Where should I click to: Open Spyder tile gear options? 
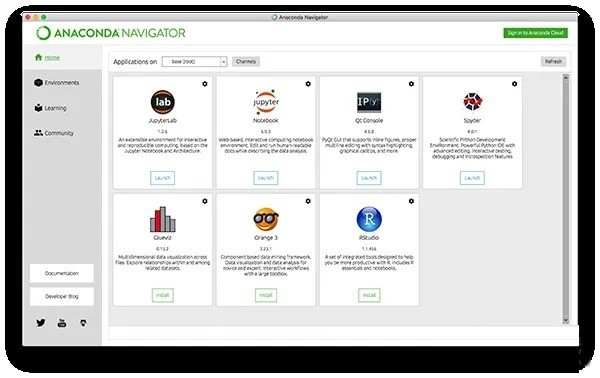tap(514, 84)
